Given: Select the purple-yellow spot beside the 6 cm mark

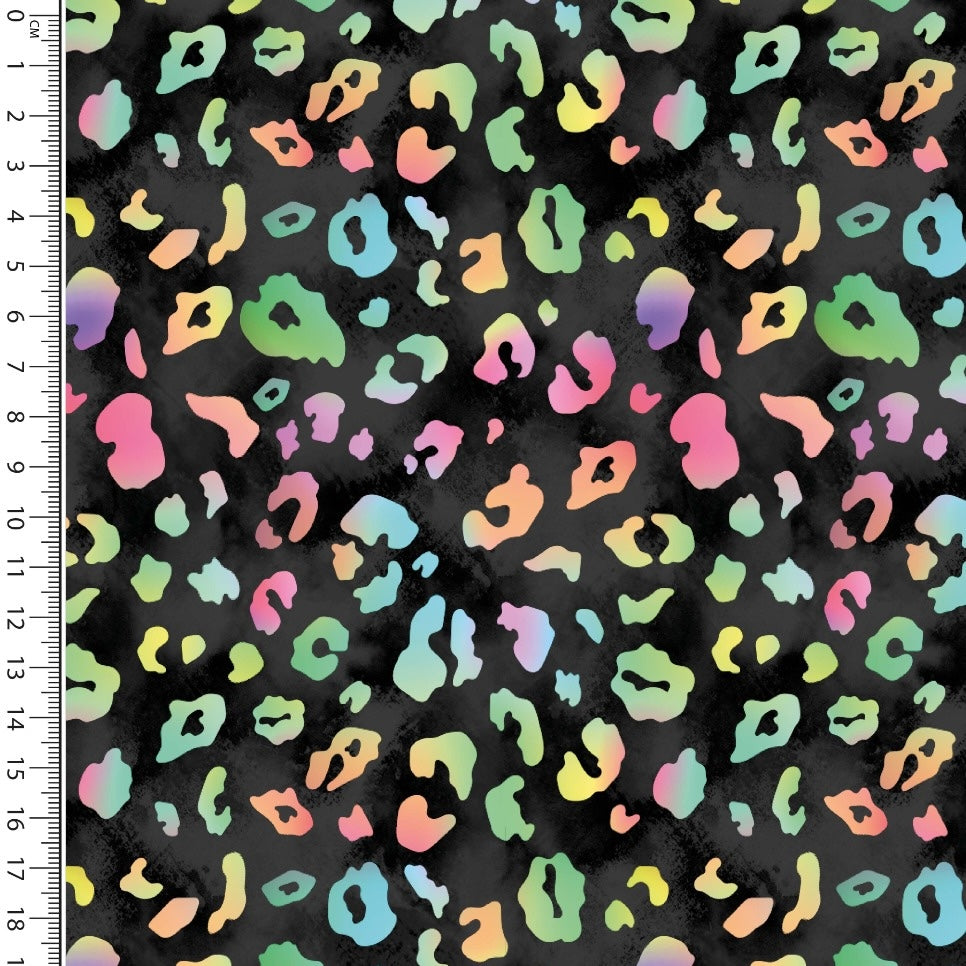Looking at the screenshot, I should point(92,308).
